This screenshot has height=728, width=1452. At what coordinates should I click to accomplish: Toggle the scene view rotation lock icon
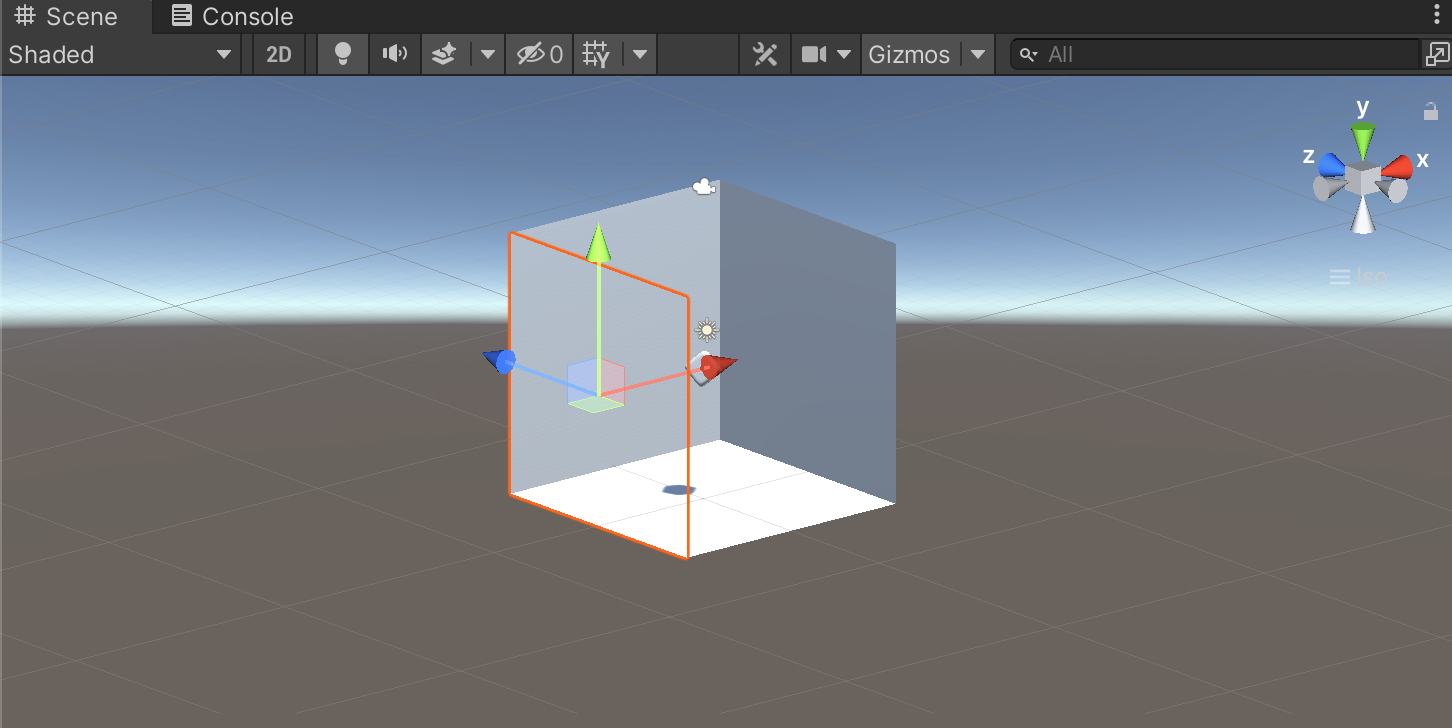click(1431, 111)
